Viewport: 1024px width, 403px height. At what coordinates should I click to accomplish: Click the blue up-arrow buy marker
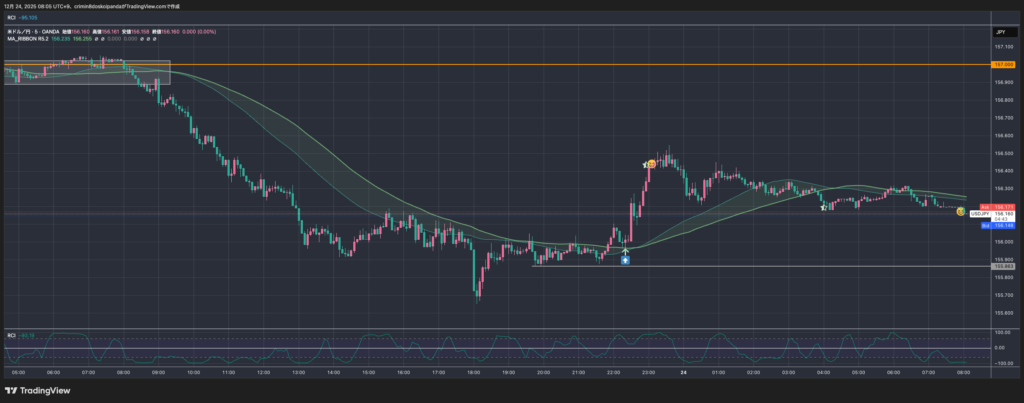coord(625,260)
